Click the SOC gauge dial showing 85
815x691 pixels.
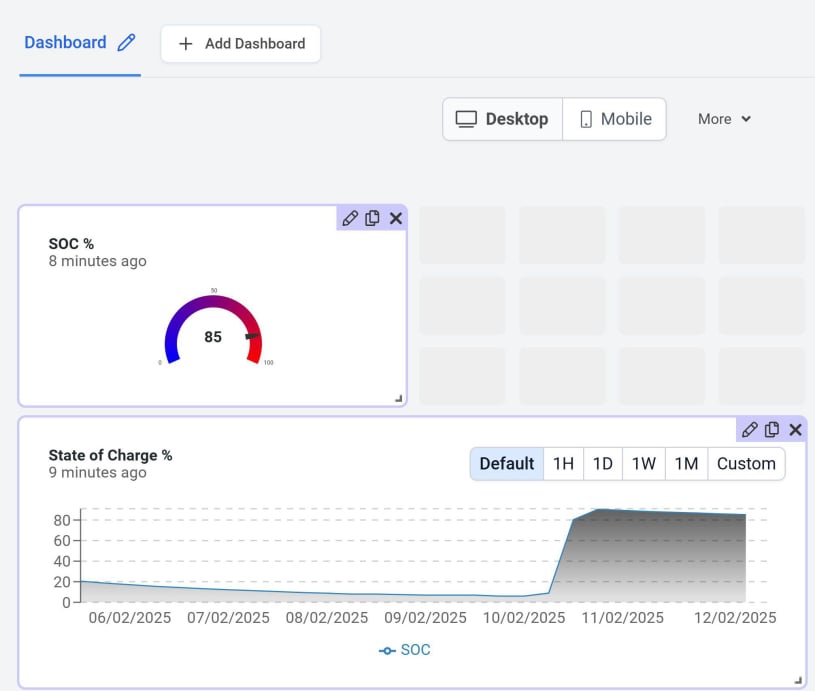coord(213,332)
